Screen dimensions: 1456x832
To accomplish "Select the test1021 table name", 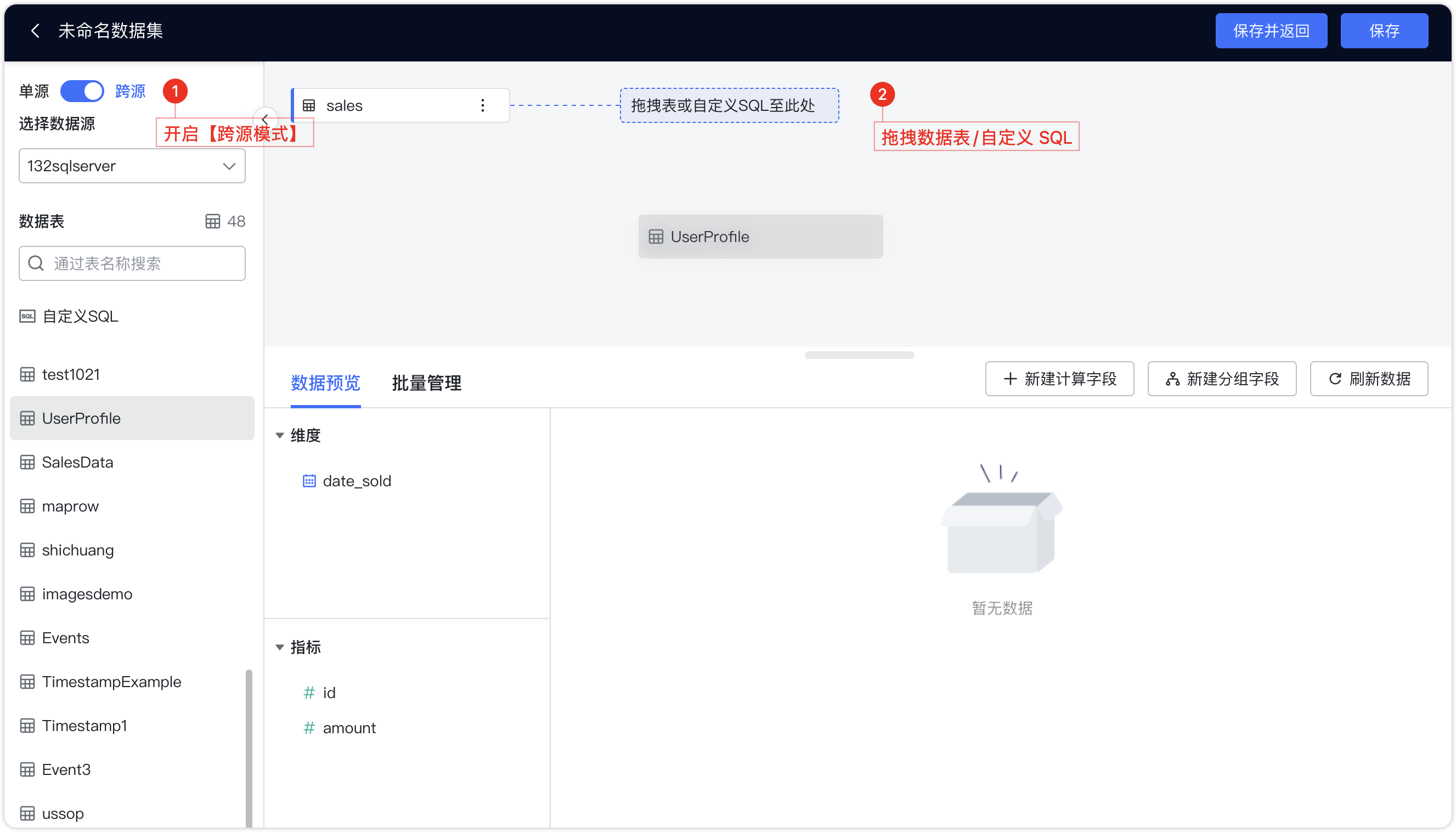I will [x=71, y=375].
